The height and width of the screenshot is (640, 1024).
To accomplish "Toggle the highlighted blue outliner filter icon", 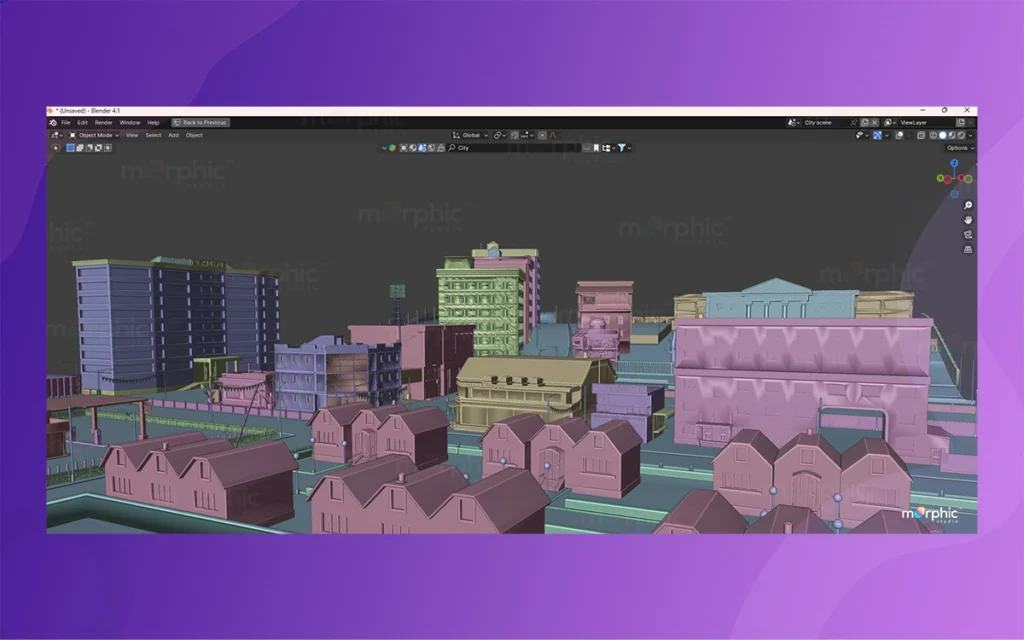I will [x=422, y=148].
